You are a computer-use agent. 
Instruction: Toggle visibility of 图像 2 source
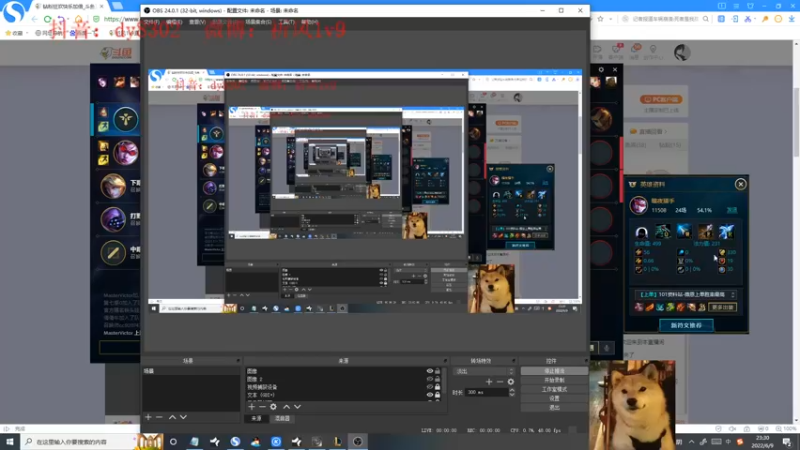coord(430,379)
